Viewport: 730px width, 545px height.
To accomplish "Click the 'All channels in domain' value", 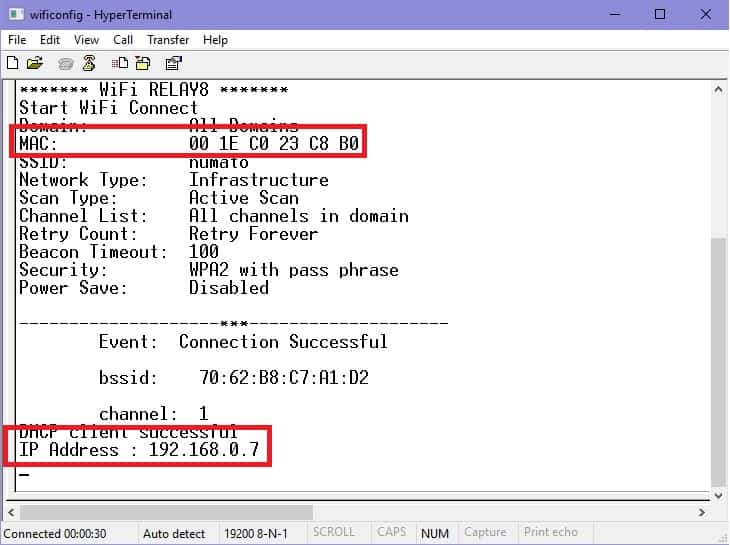I will pyautogui.click(x=299, y=216).
